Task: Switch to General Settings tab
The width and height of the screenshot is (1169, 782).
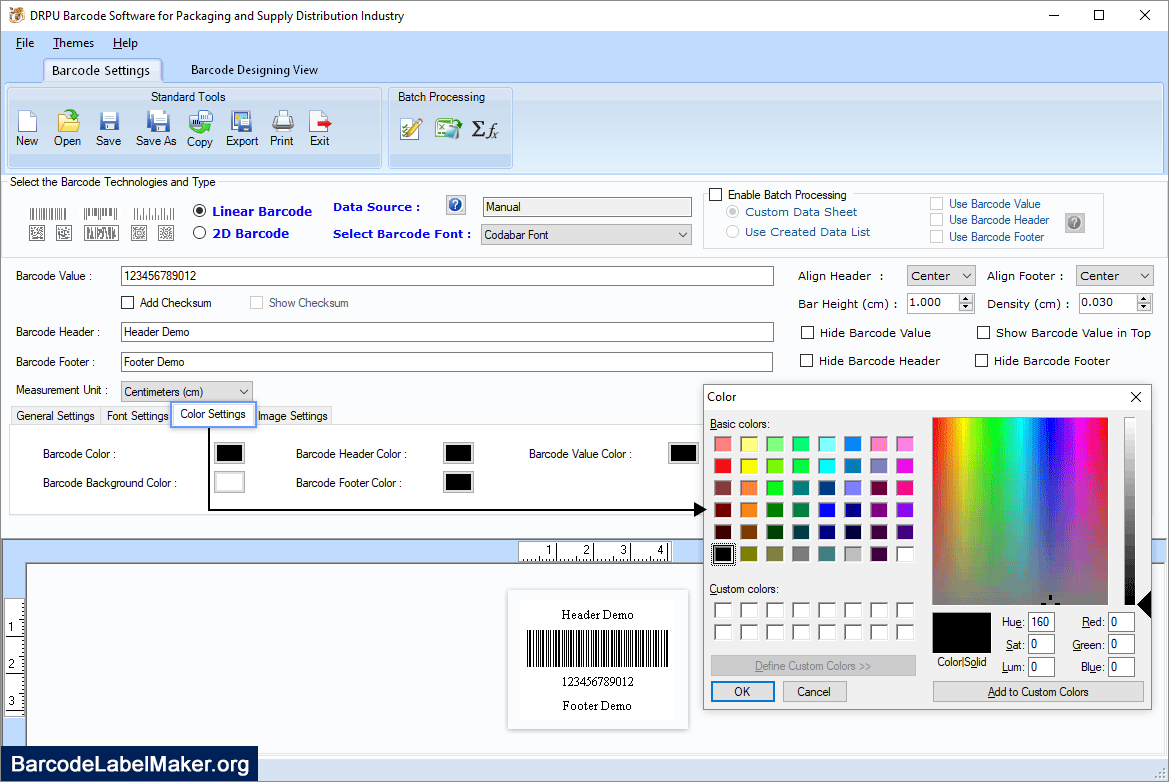Action: (55, 416)
